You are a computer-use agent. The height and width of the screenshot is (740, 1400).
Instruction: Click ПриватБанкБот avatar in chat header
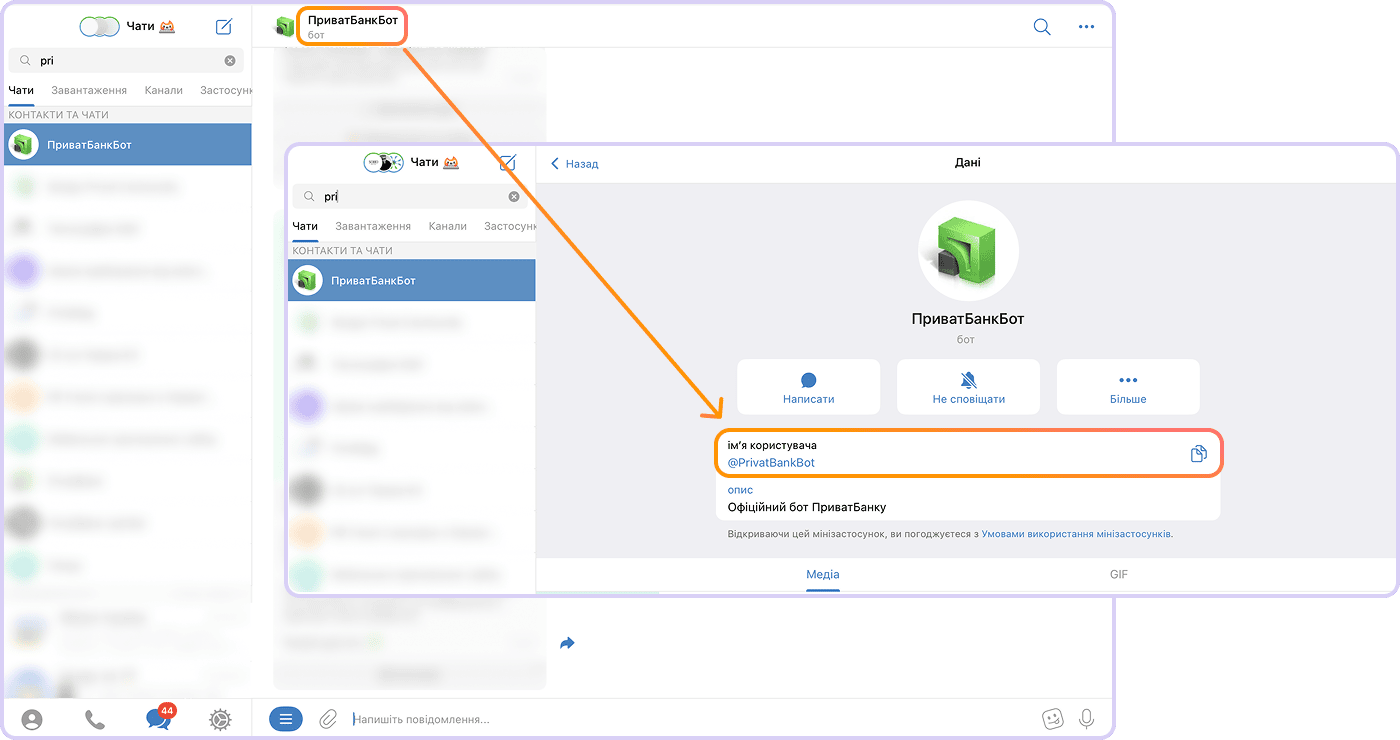(286, 26)
